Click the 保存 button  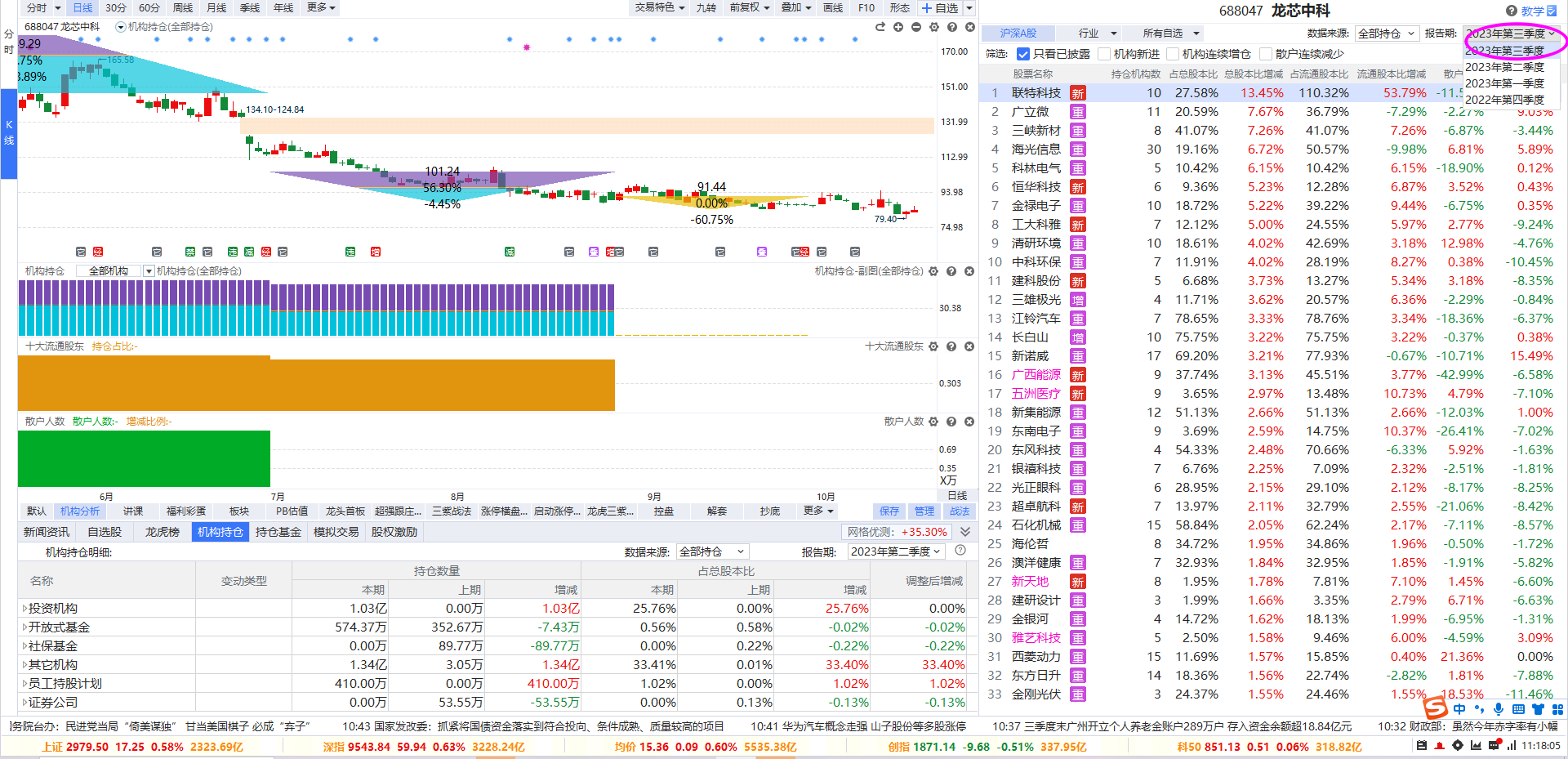[889, 511]
